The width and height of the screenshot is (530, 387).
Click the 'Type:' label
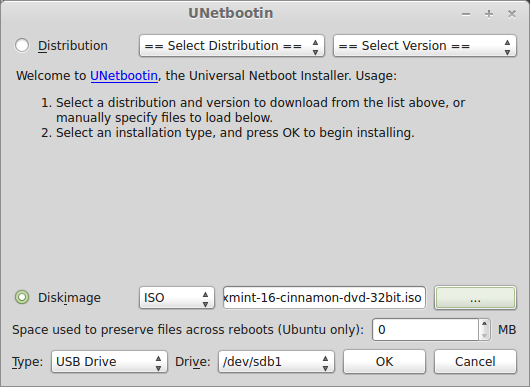(28, 362)
